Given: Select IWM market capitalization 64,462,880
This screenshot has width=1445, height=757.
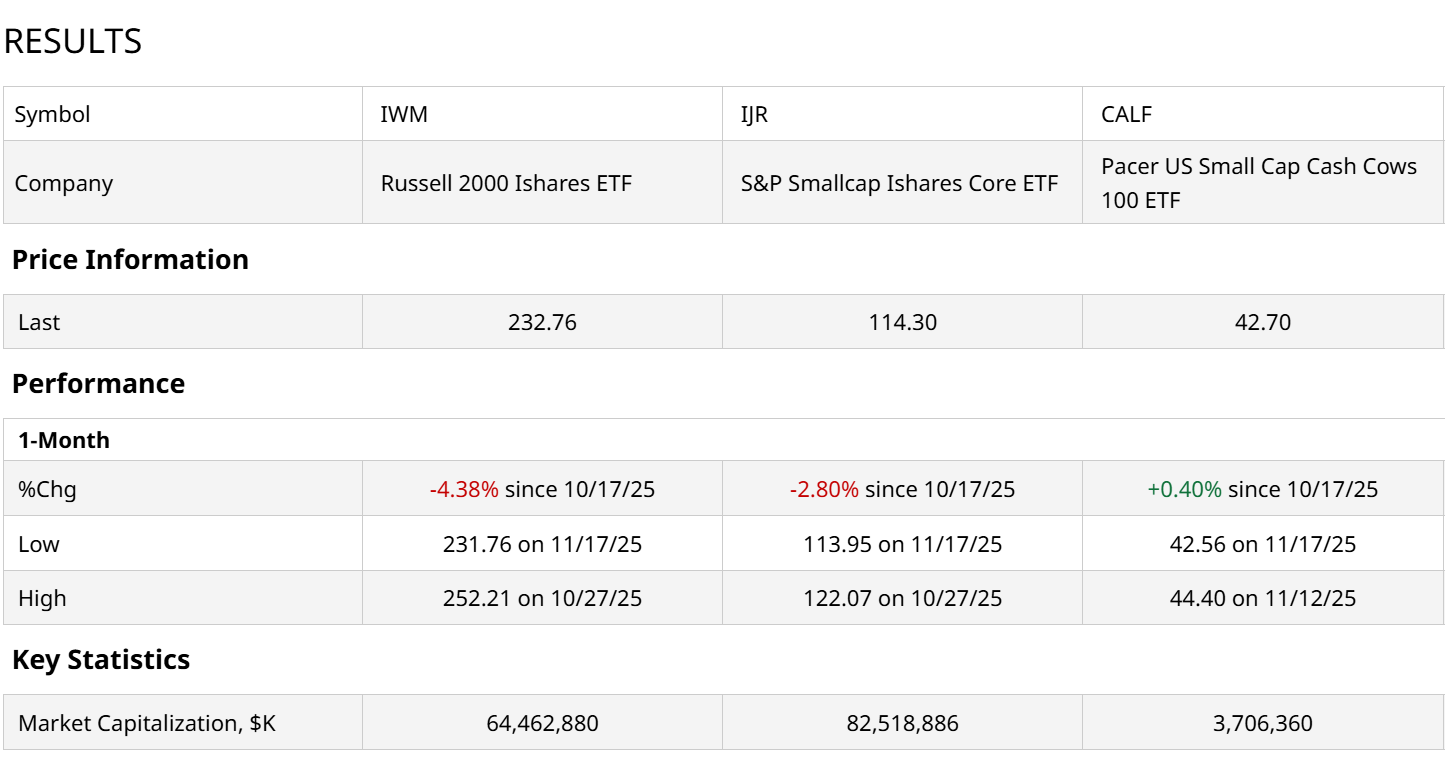Looking at the screenshot, I should tap(542, 723).
